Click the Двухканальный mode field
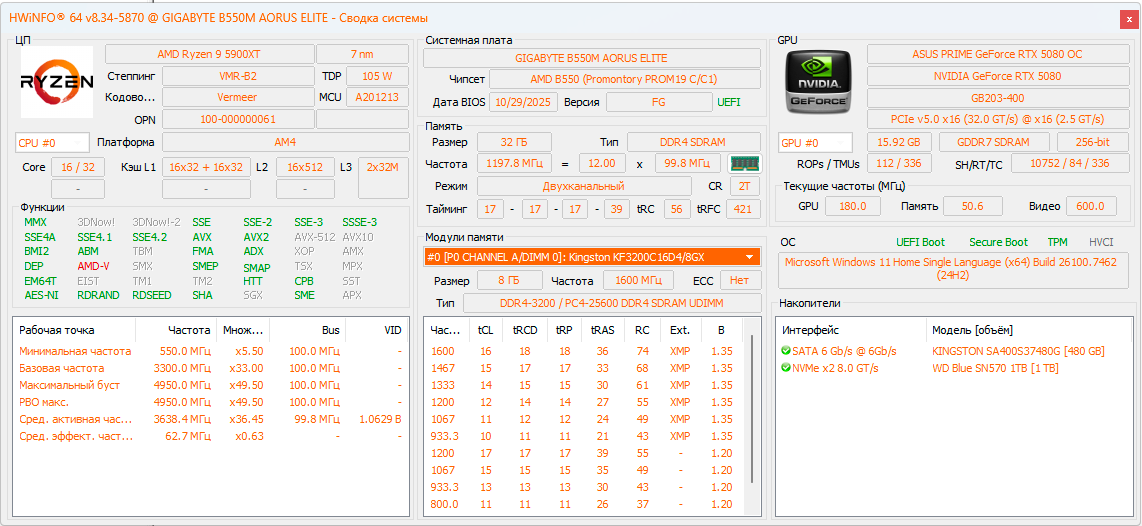Image resolution: width=1142 pixels, height=526 pixels. point(583,187)
